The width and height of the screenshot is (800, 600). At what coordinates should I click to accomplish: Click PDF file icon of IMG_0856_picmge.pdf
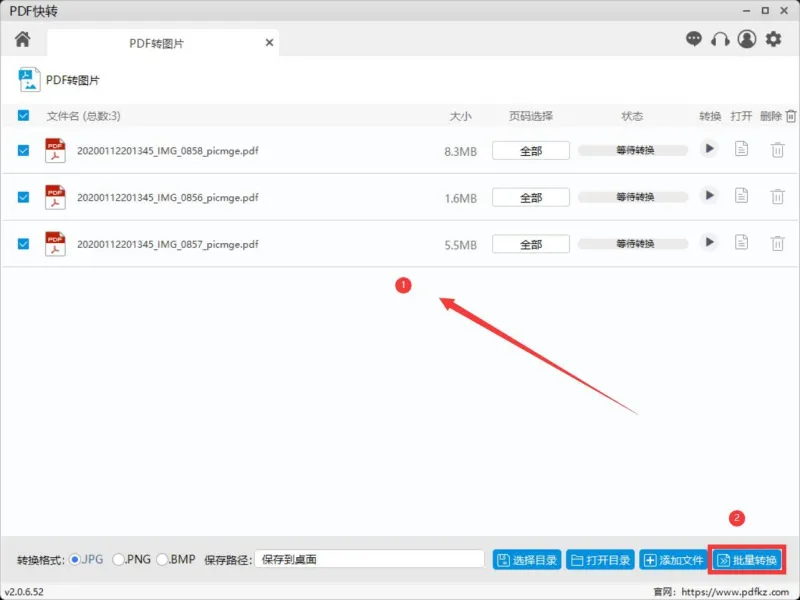[x=55, y=197]
